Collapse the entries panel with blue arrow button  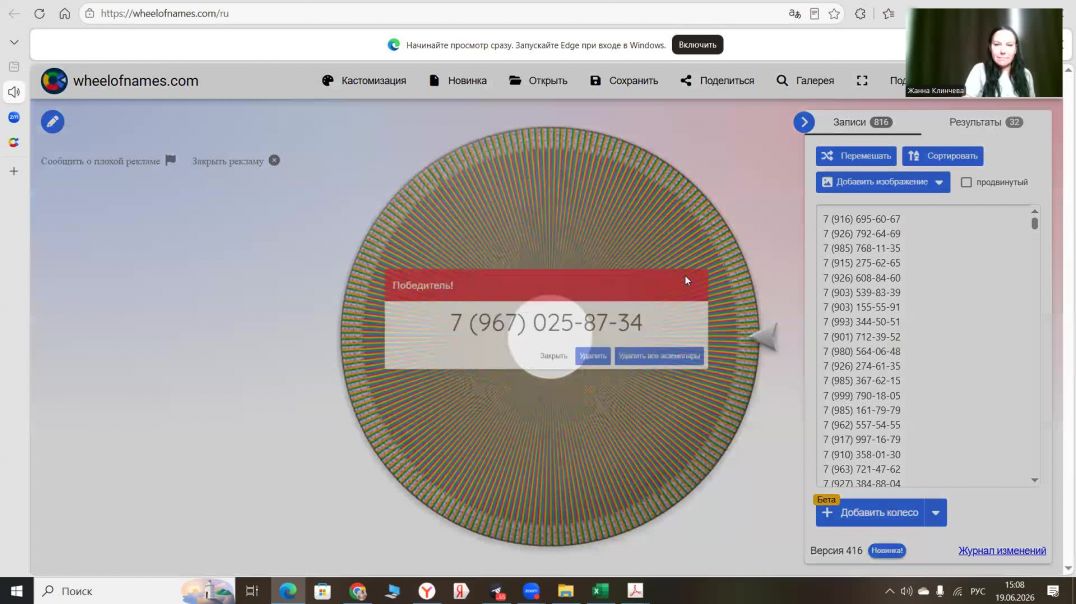[x=804, y=122]
